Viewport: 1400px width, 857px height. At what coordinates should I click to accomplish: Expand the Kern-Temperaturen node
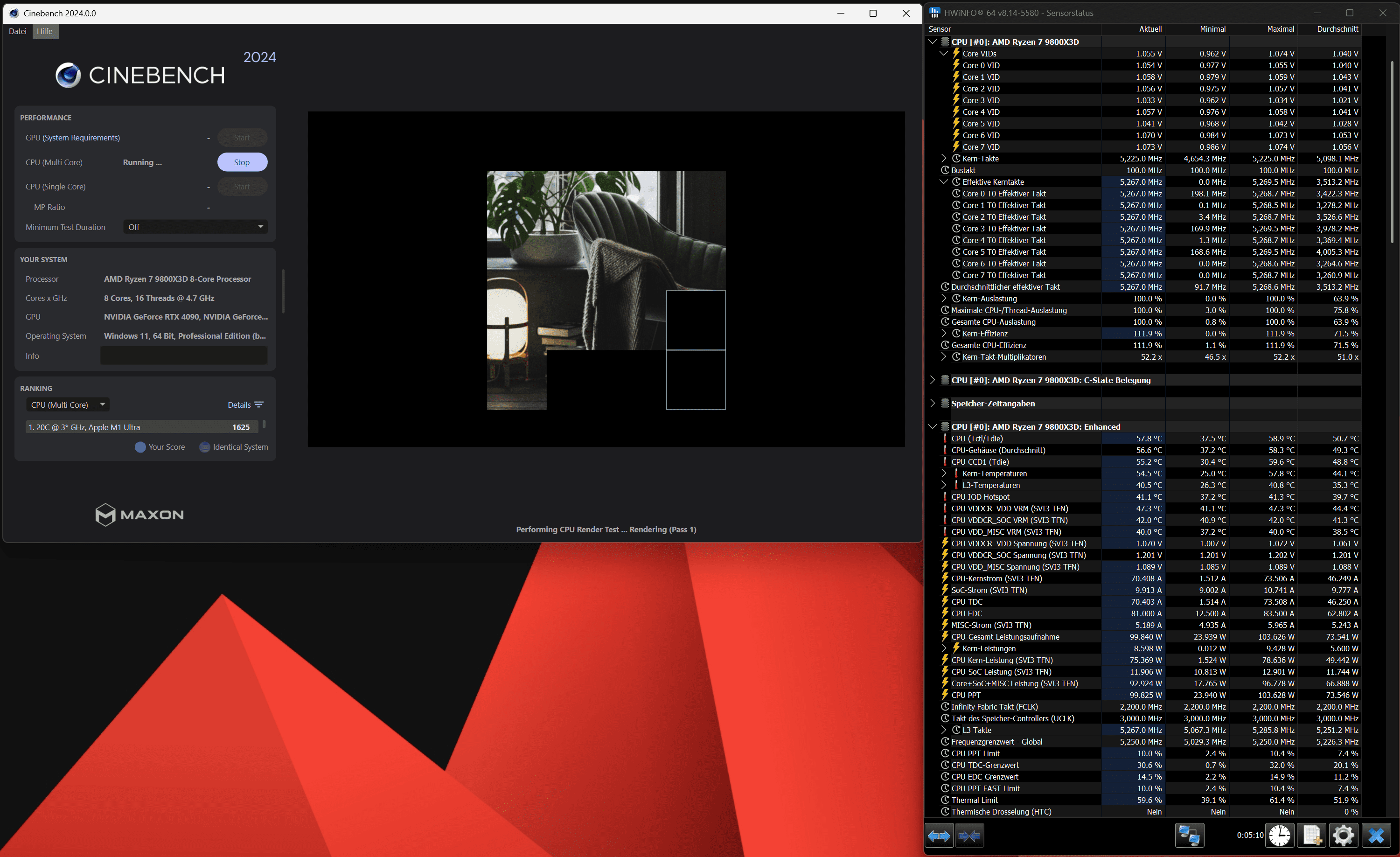(944, 474)
